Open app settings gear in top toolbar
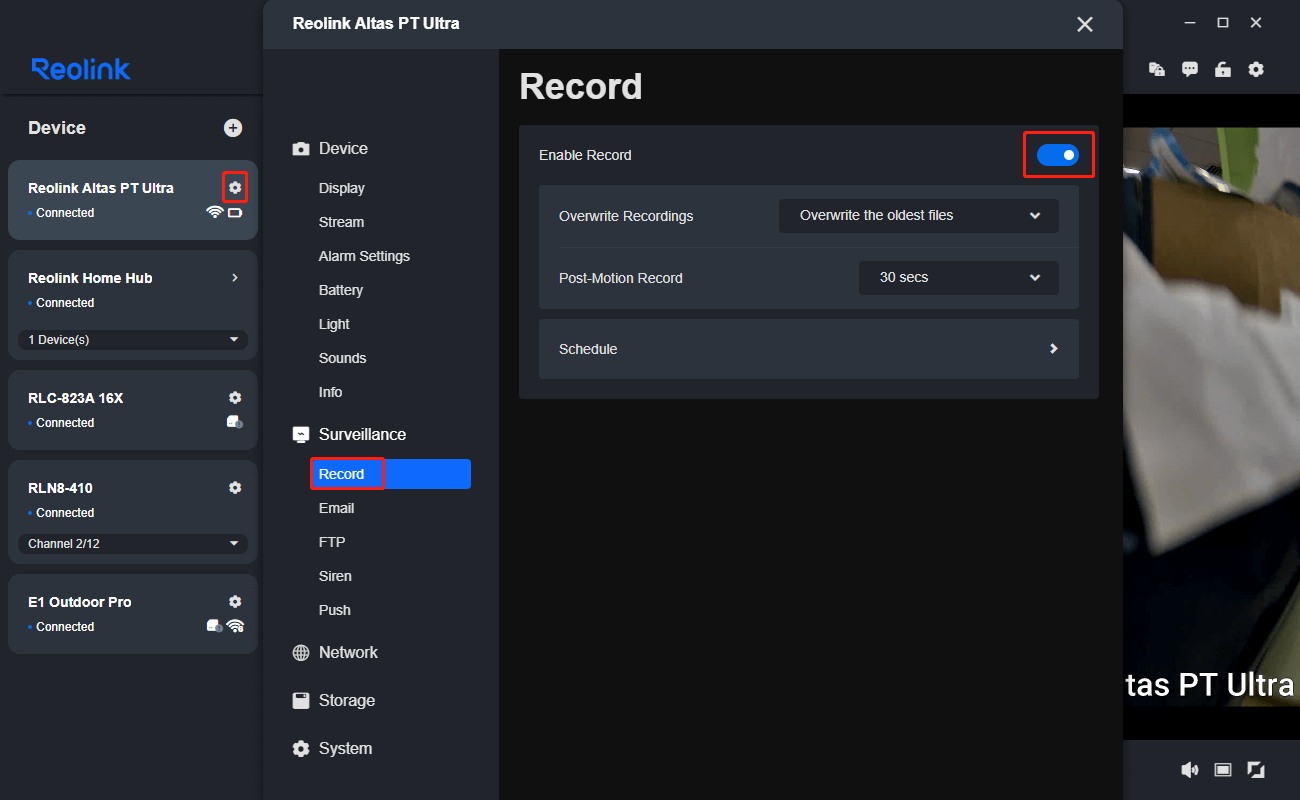 1256,69
